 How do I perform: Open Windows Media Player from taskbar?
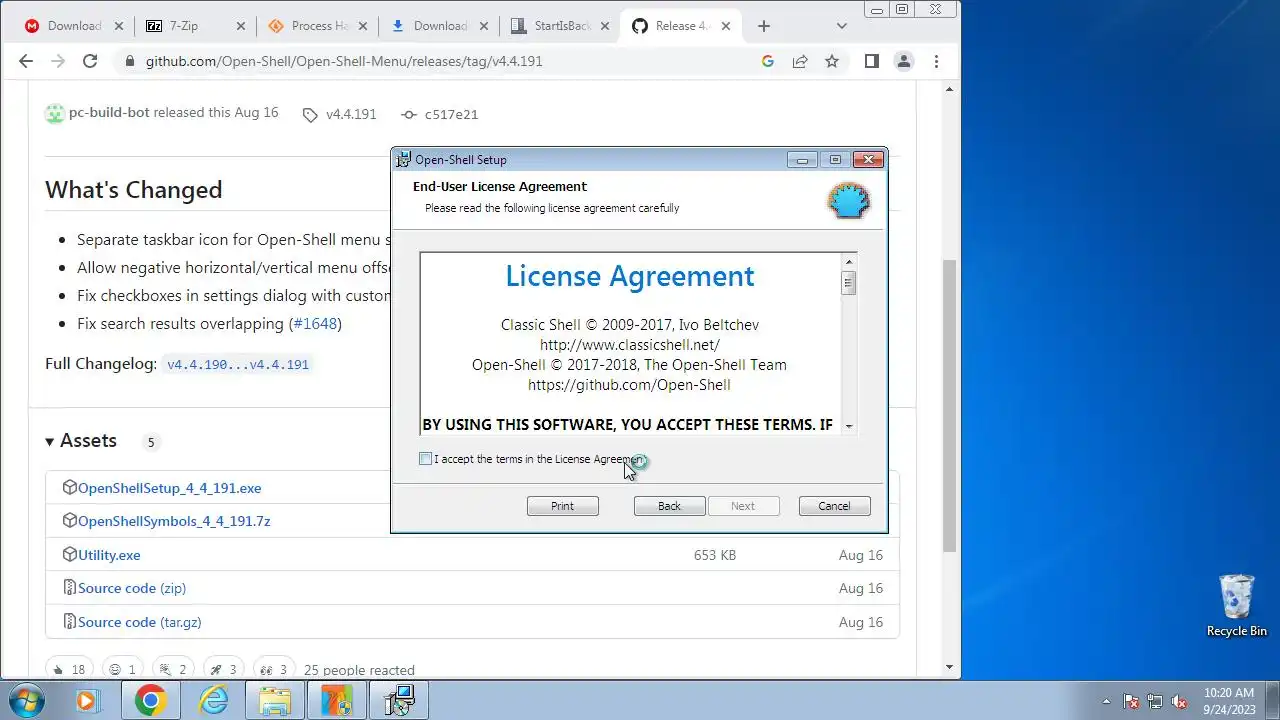point(88,700)
